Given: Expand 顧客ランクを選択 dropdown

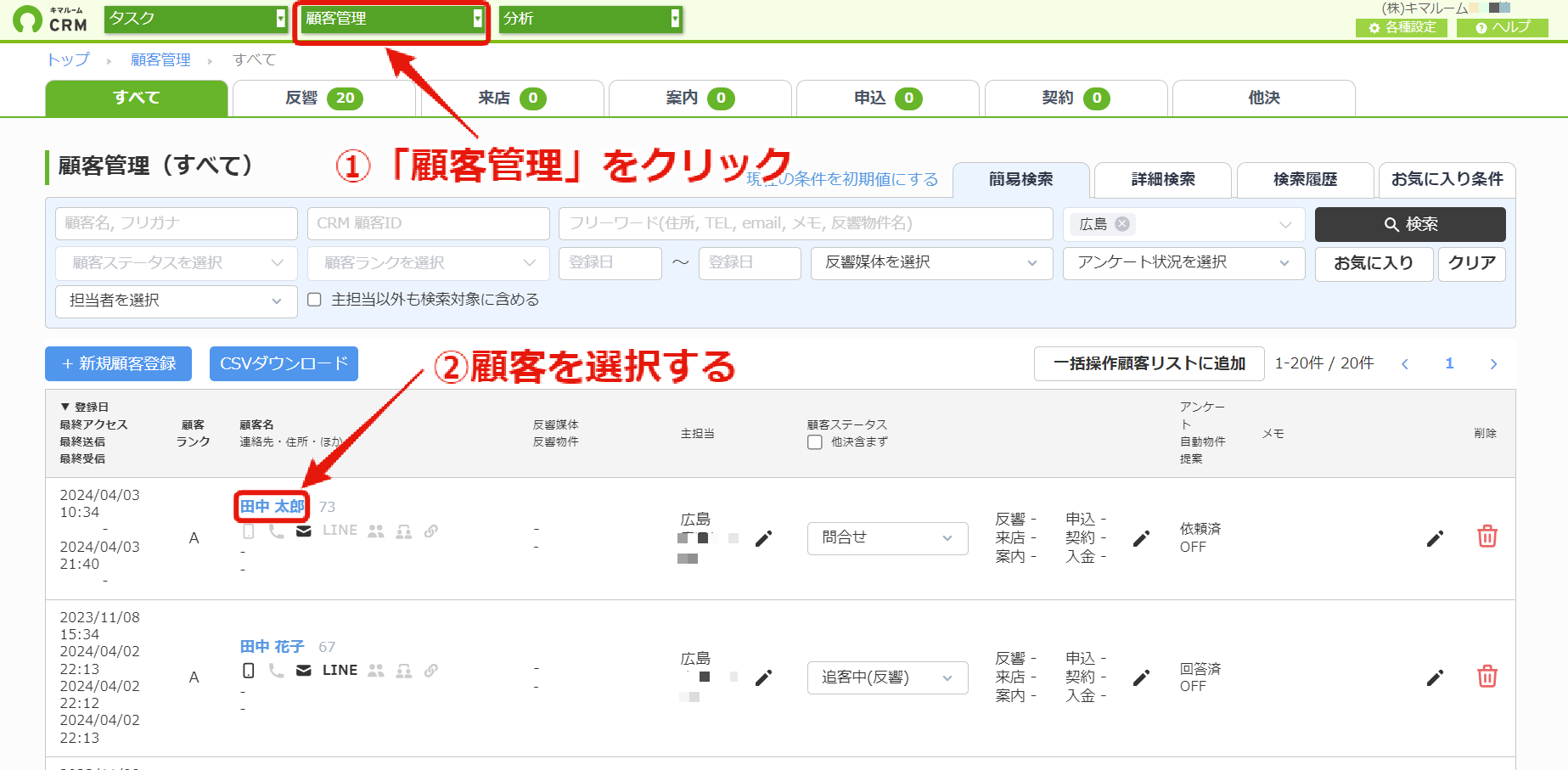Looking at the screenshot, I should click(429, 263).
